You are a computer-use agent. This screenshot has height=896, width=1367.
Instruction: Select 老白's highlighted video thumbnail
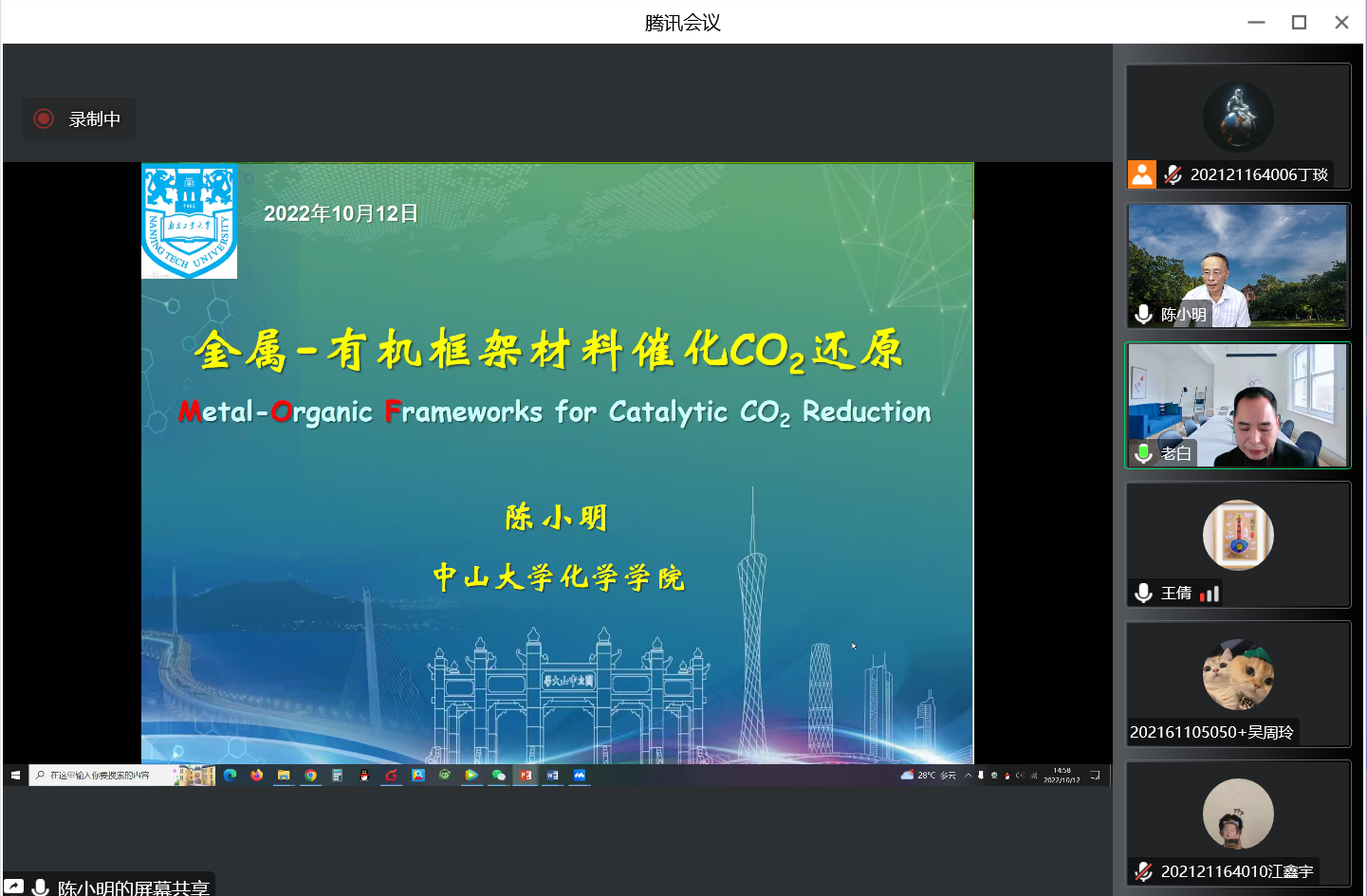pos(1238,405)
